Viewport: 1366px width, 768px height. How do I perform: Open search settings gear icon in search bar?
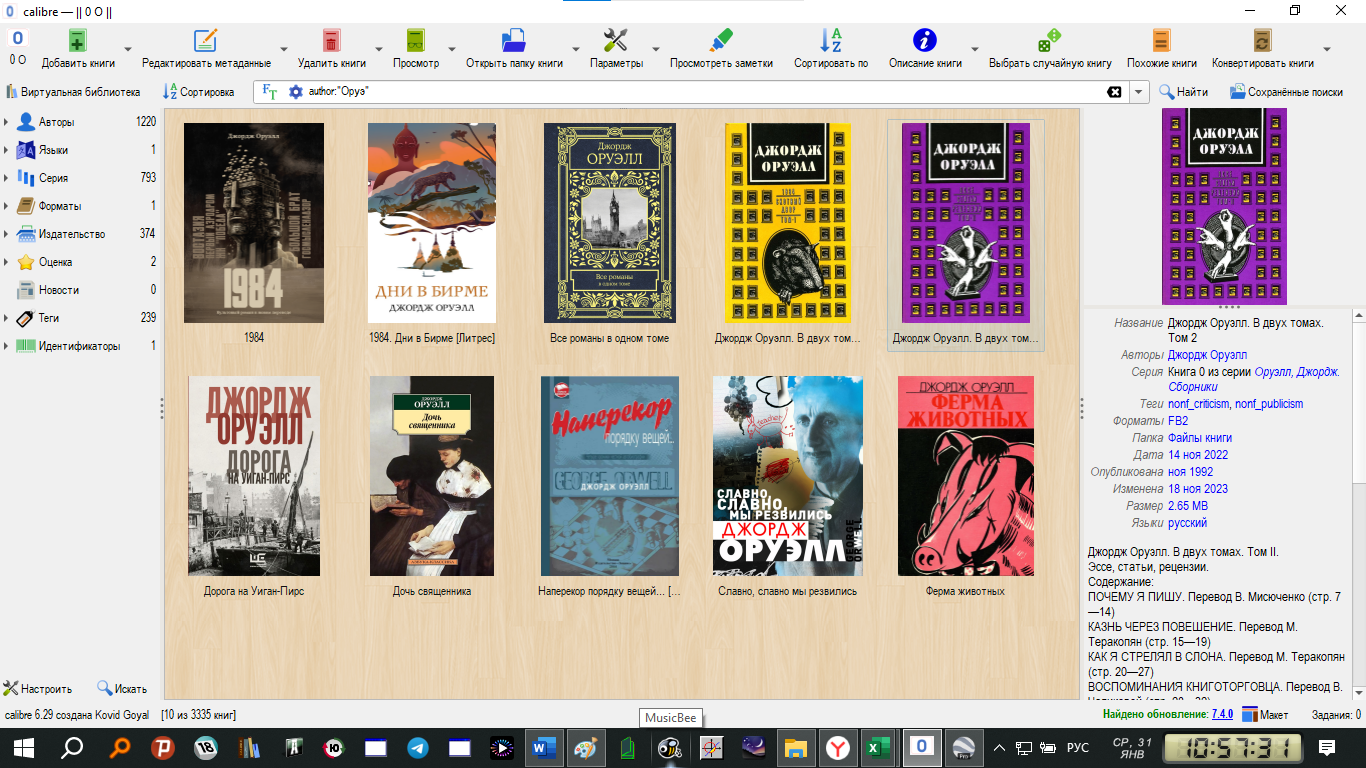(x=295, y=92)
